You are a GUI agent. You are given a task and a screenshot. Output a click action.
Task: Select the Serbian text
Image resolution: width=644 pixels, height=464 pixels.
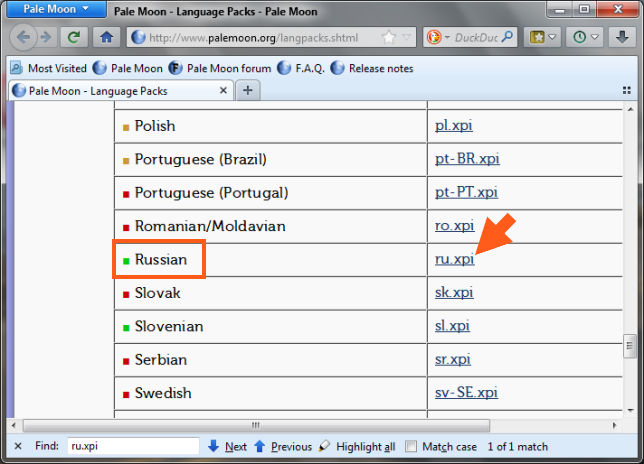click(161, 360)
